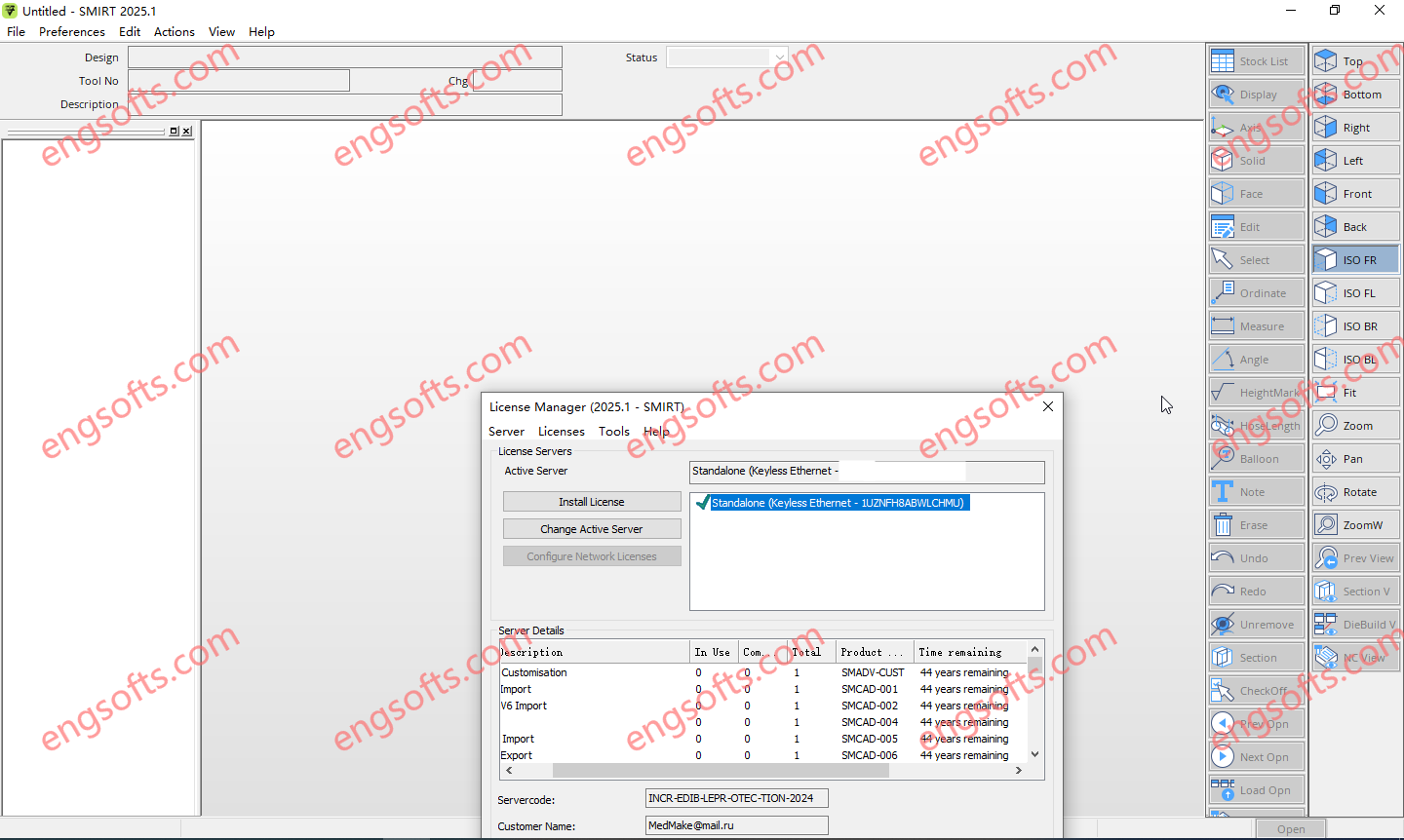
Task: Switch to Front view
Action: coord(1355,194)
